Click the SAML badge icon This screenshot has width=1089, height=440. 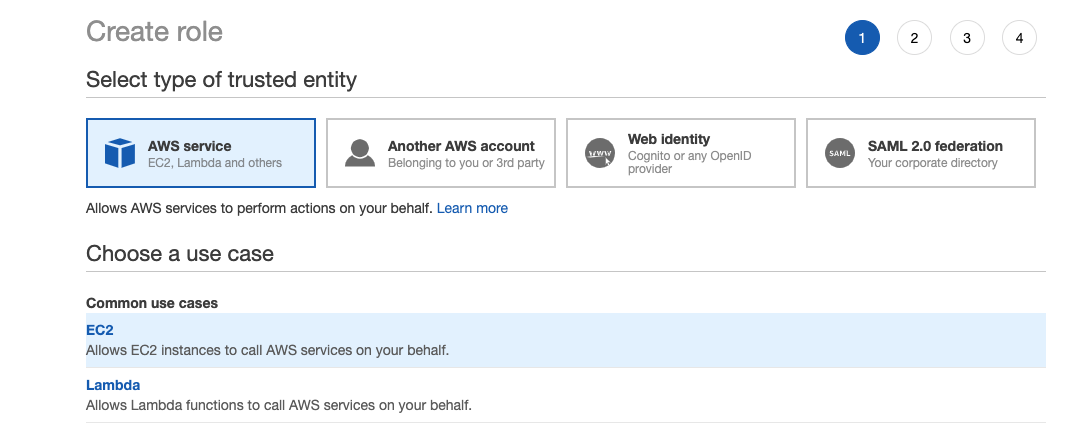(x=840, y=154)
